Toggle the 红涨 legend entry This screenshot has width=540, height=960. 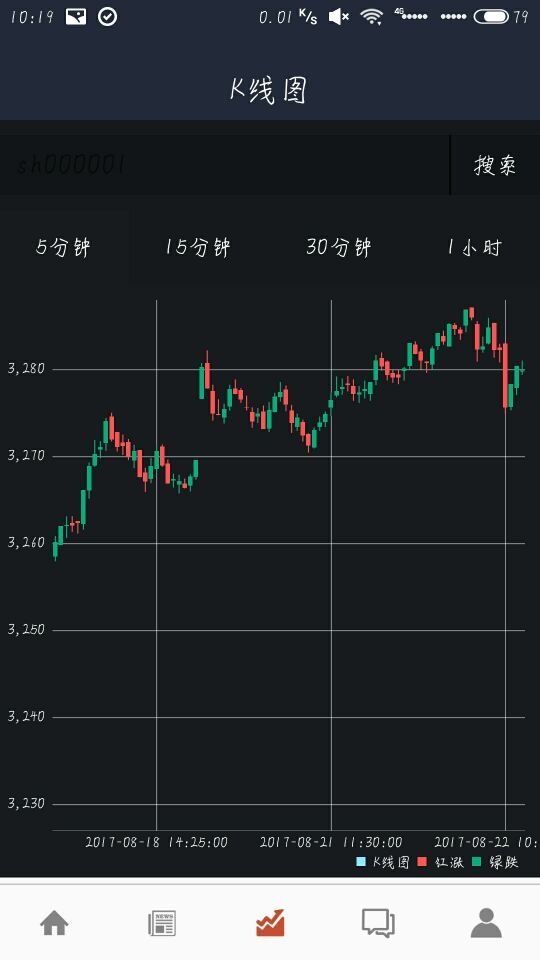pos(441,862)
